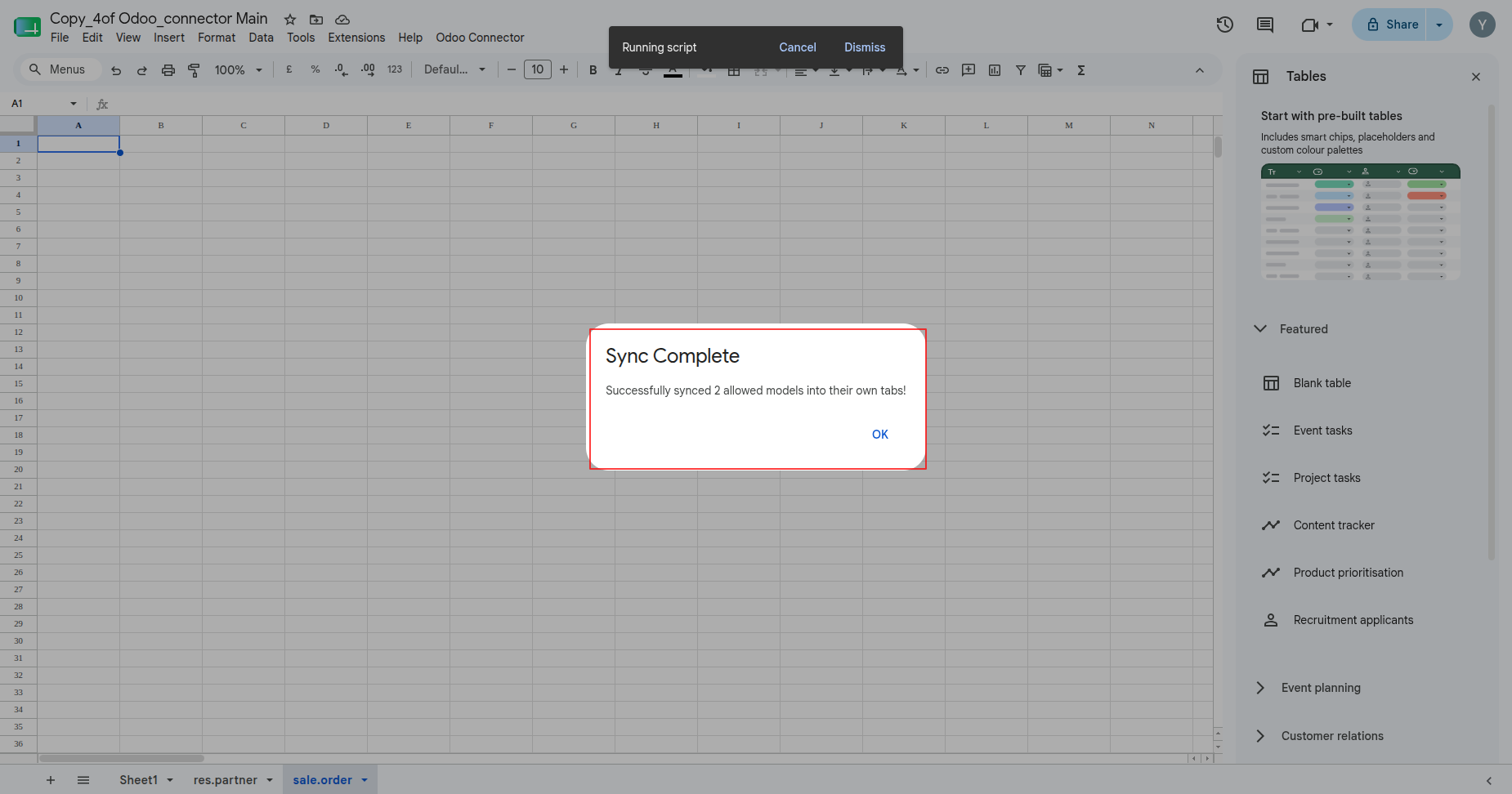Image resolution: width=1512 pixels, height=794 pixels.
Task: Open the name box dropdown arrow
Action: tap(74, 104)
